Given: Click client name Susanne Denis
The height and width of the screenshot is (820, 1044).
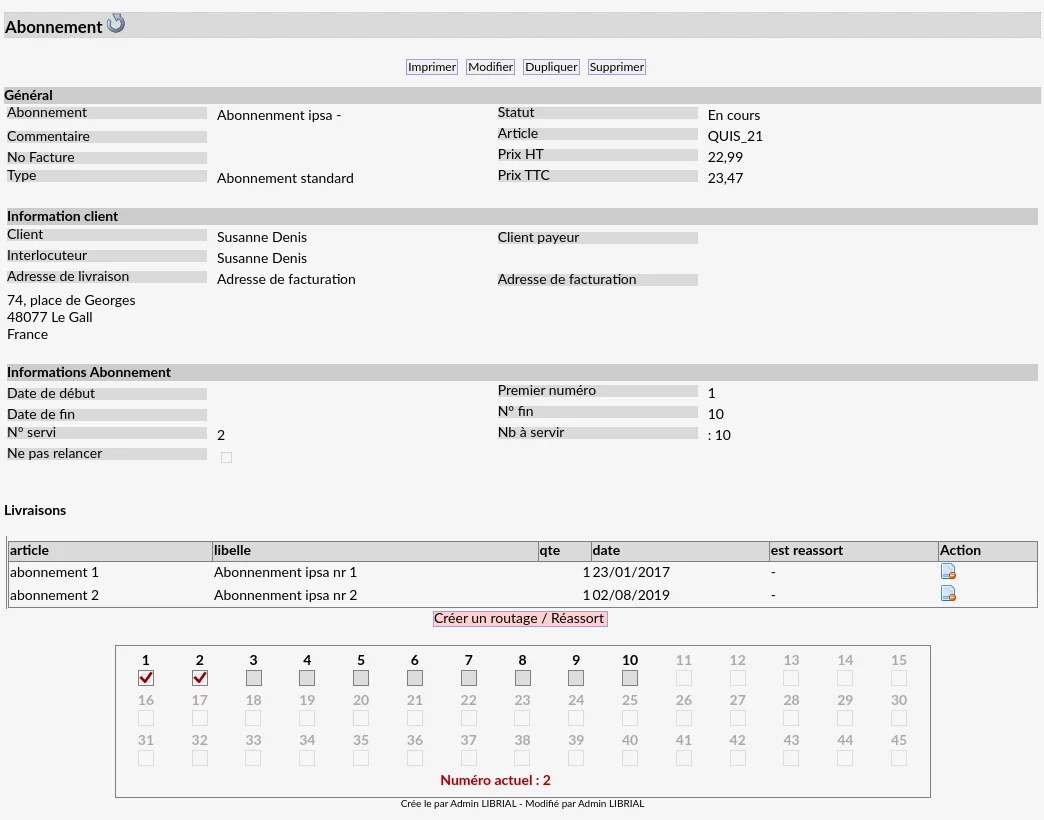Looking at the screenshot, I should coord(262,237).
